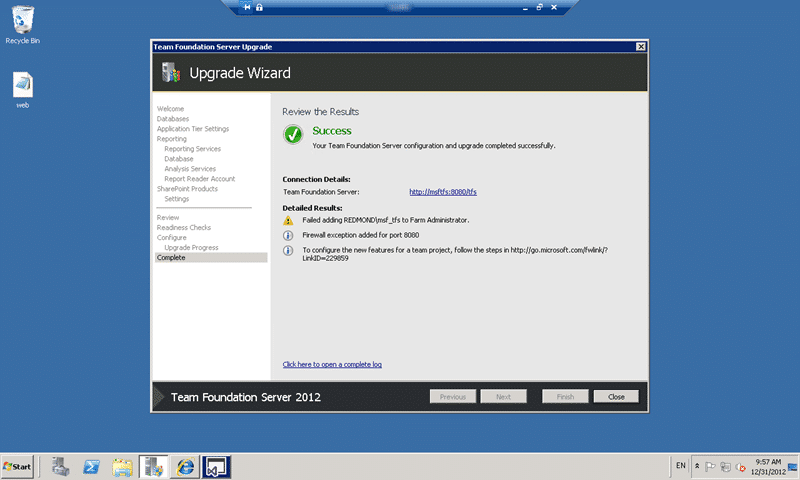Open Internet Explorer from taskbar
This screenshot has height=480, width=800.
point(185,466)
